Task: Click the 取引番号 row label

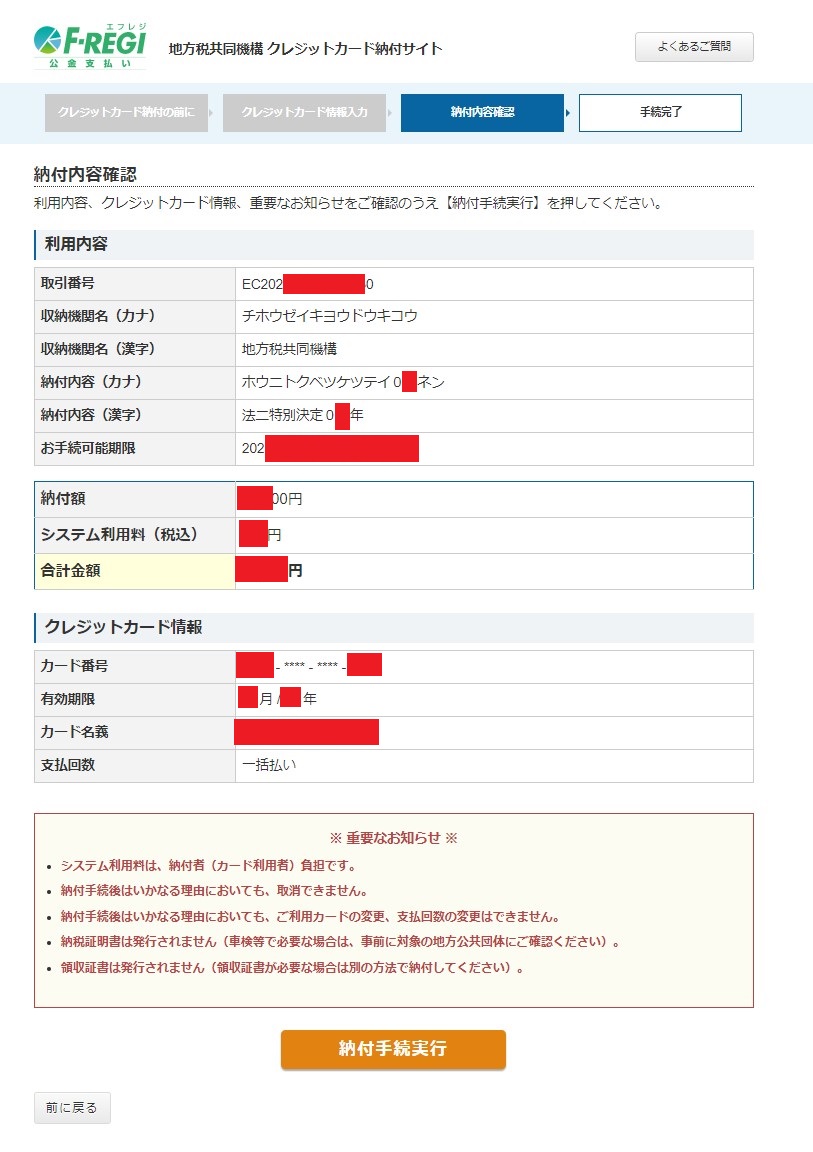Action: click(x=68, y=284)
